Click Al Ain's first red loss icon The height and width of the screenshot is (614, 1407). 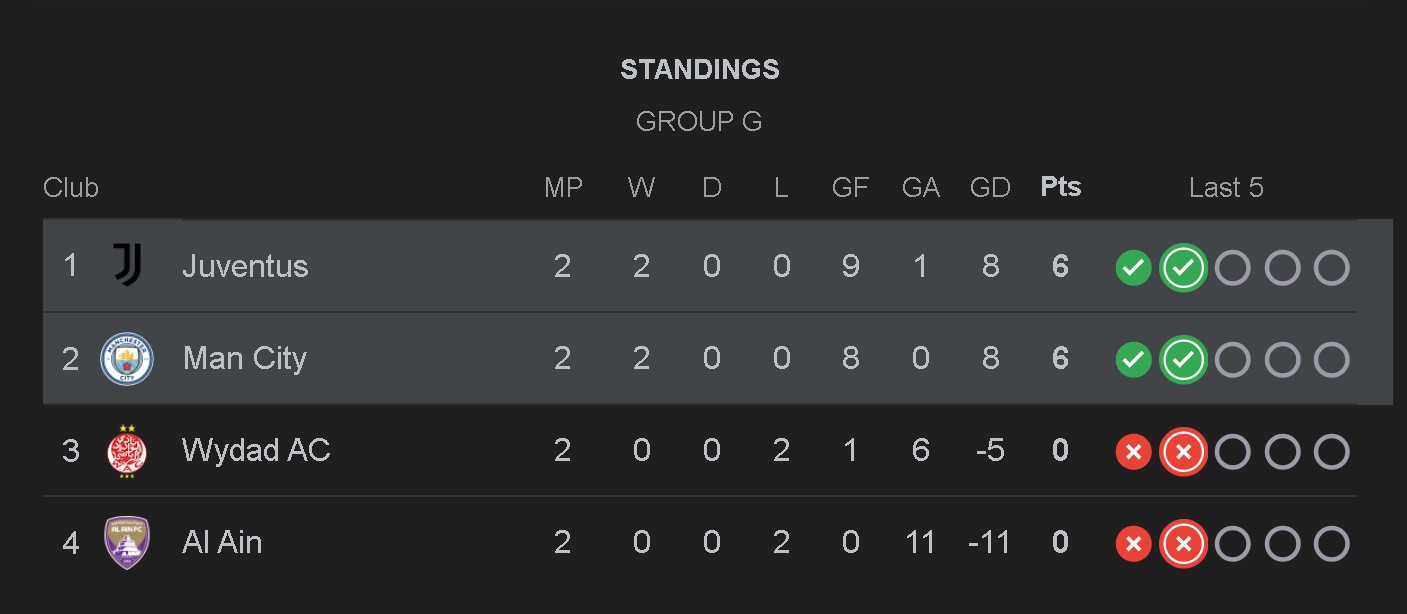(1133, 544)
